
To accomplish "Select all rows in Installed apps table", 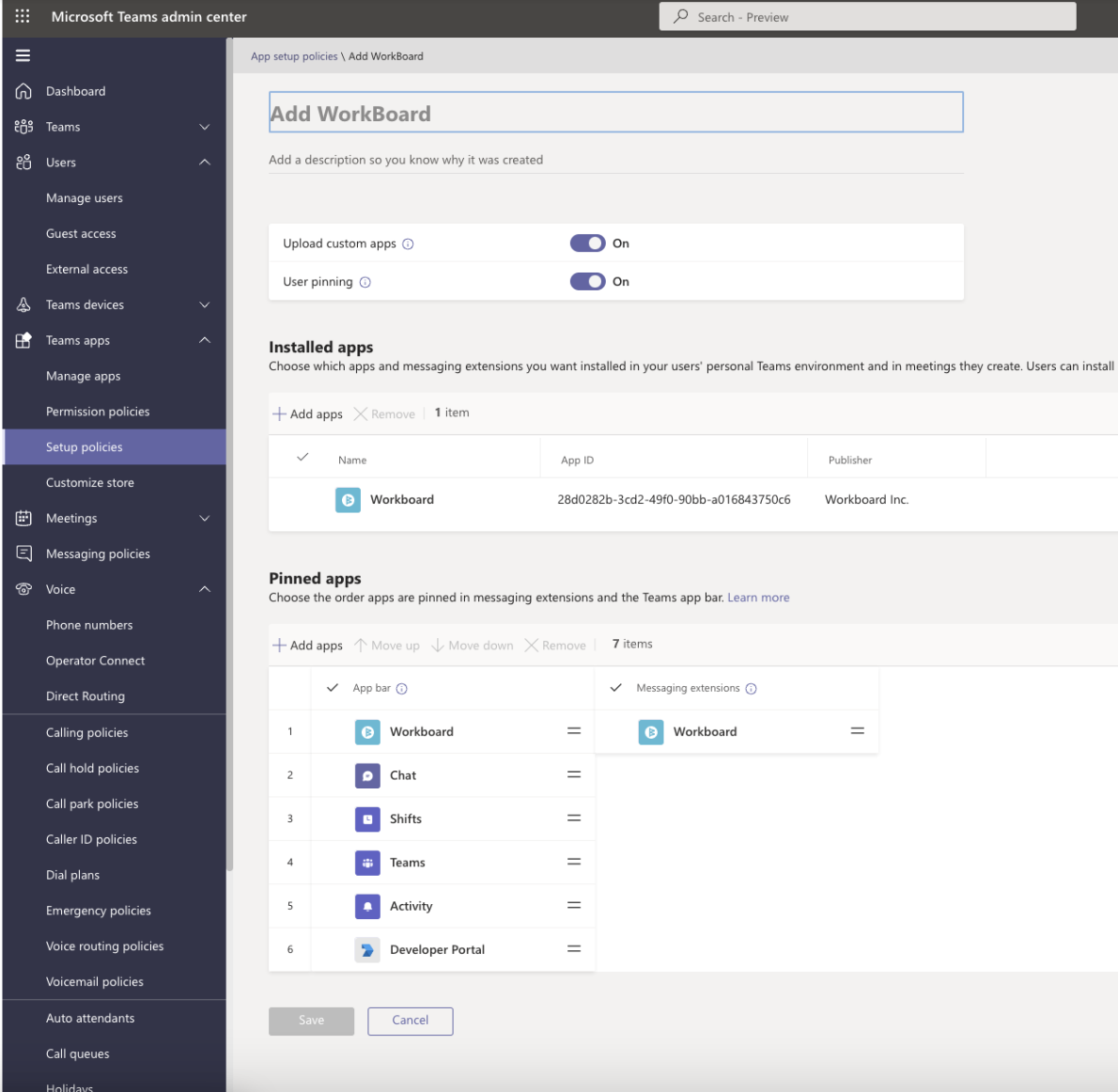I will 303,458.
